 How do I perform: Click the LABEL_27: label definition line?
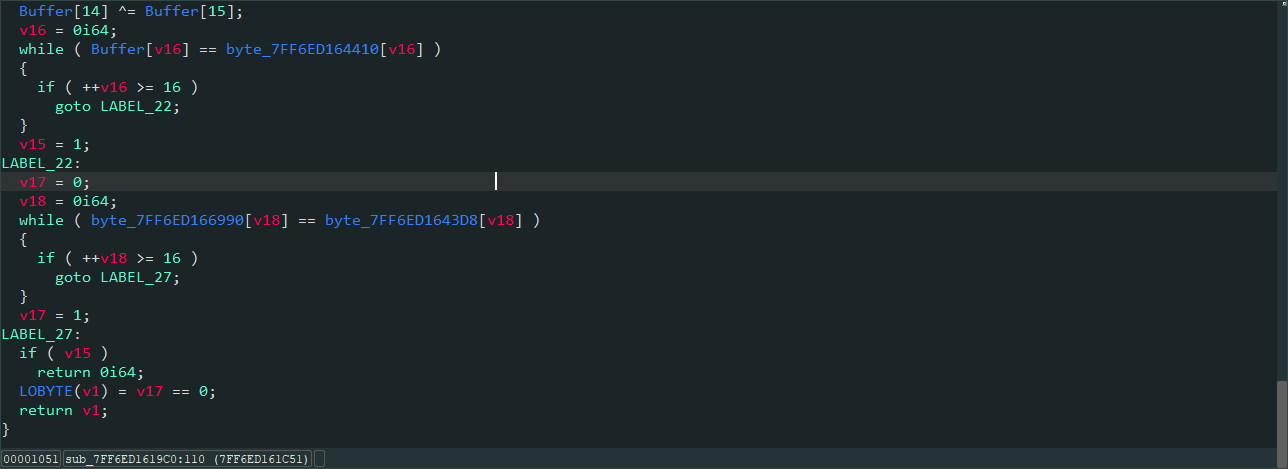[x=41, y=334]
